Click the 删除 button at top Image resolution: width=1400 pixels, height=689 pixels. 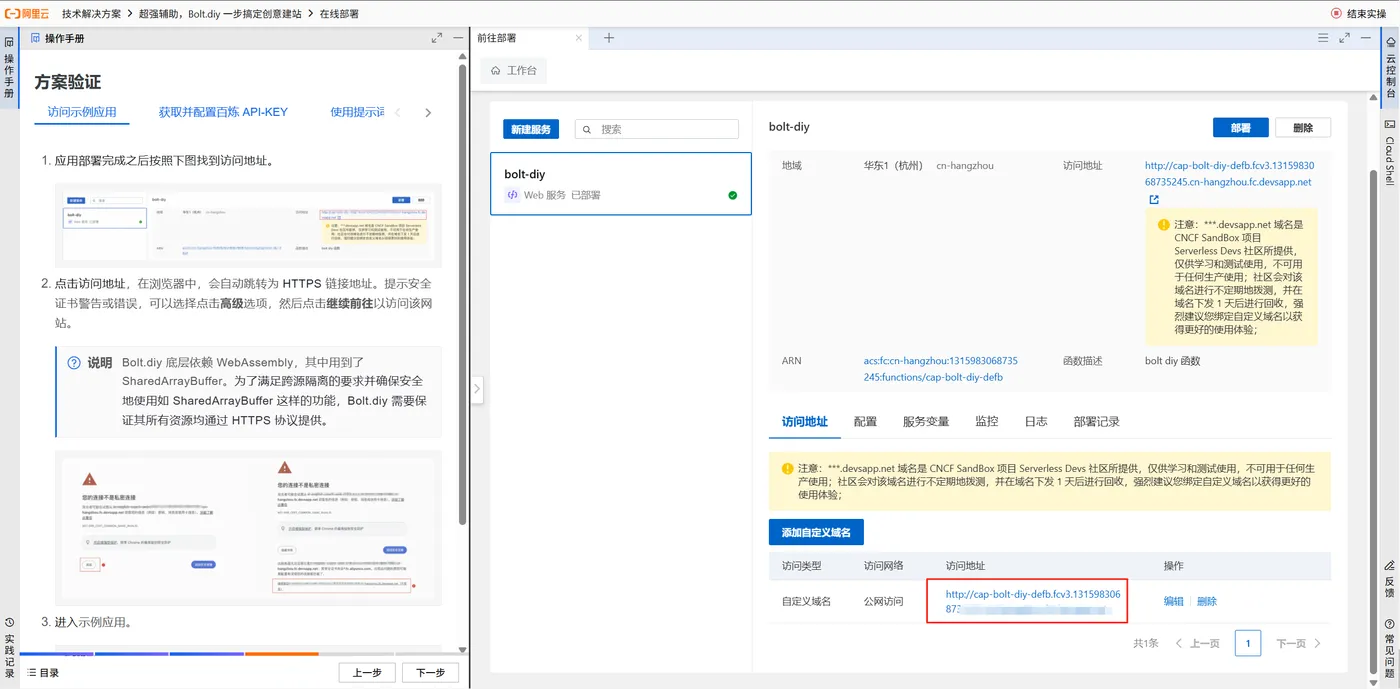[1303, 128]
